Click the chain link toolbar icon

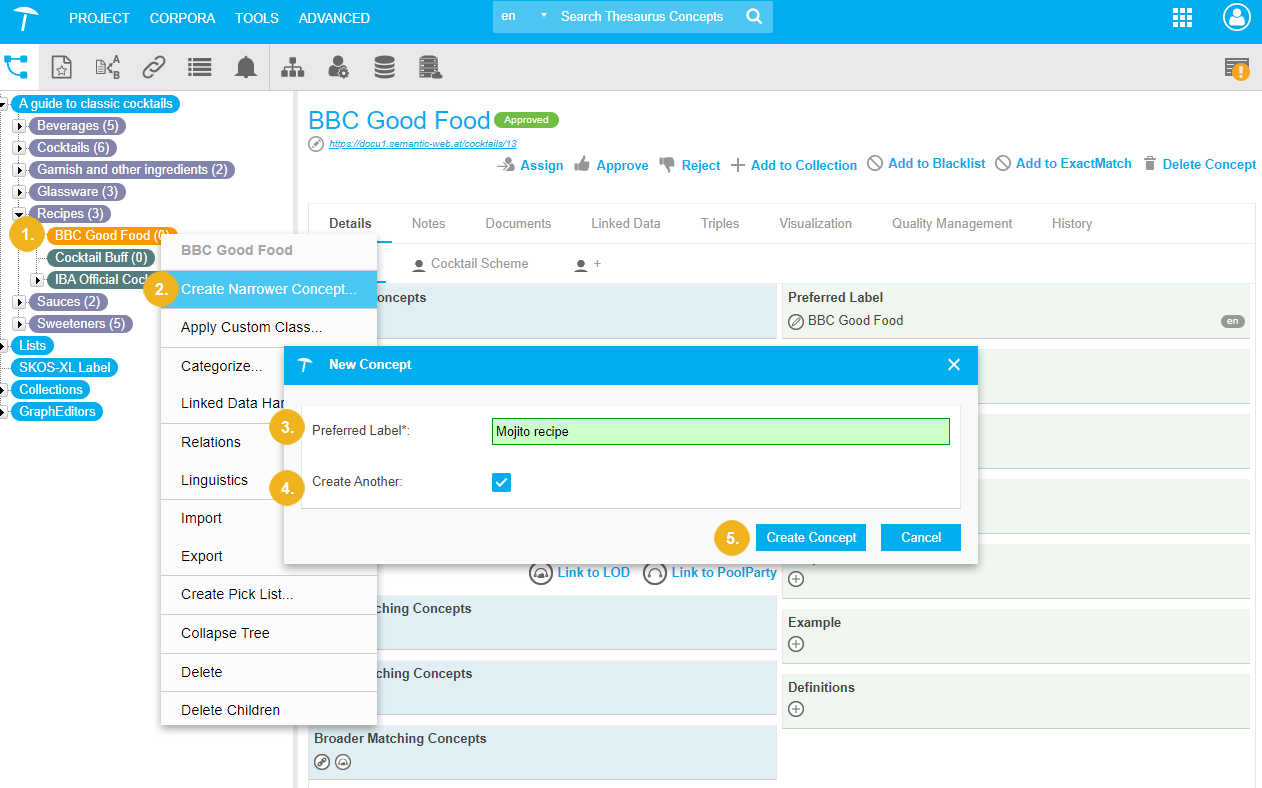pyautogui.click(x=153, y=67)
